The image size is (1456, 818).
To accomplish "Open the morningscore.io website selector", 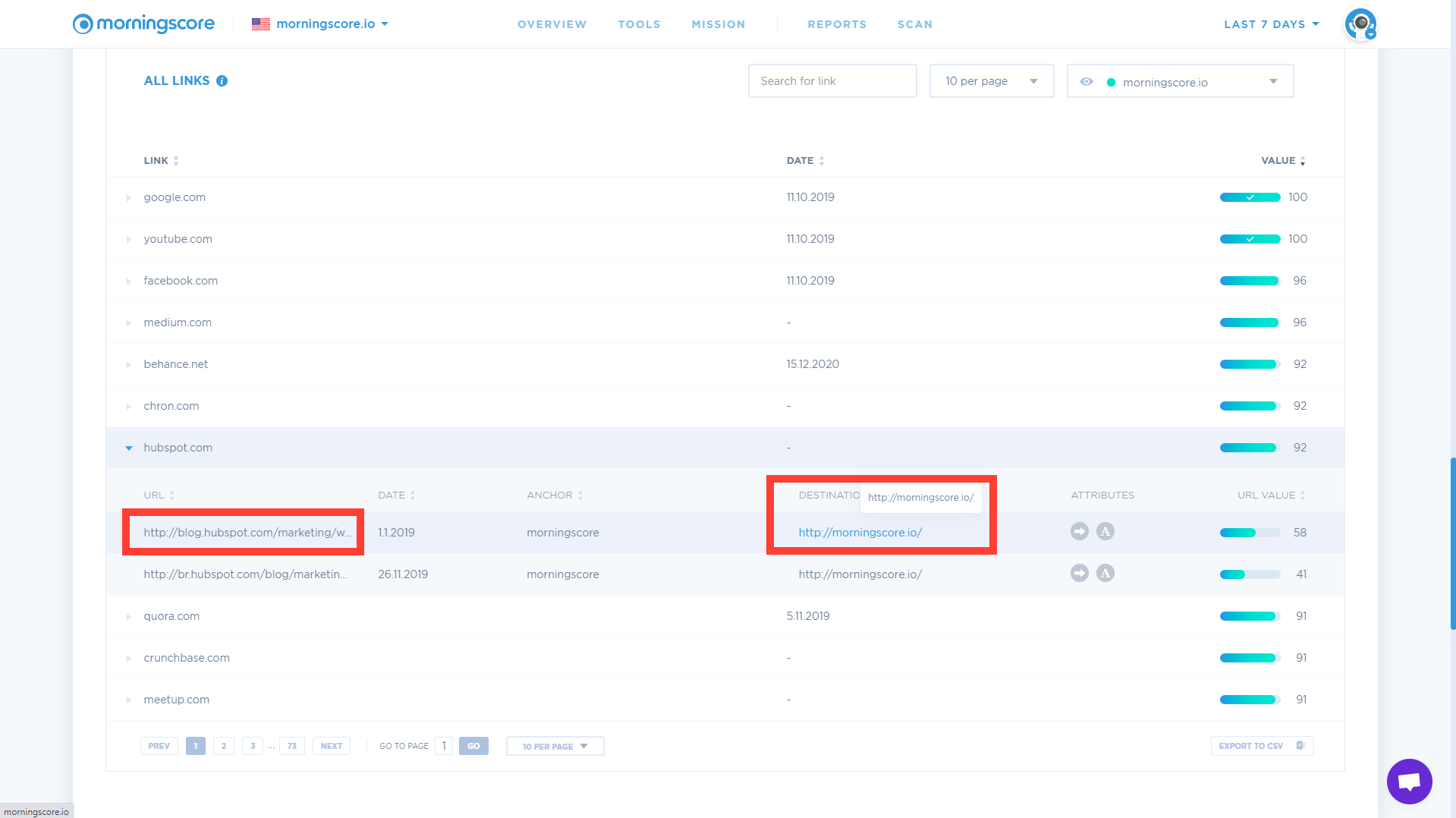I will pos(320,24).
